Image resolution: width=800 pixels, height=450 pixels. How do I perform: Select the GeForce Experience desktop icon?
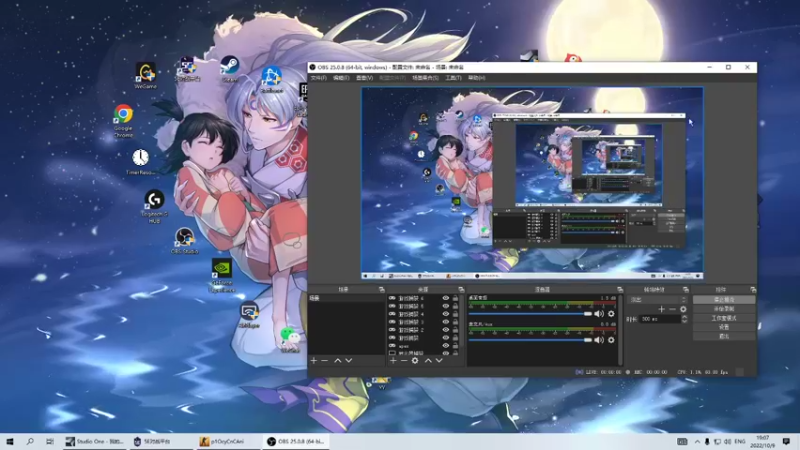click(x=221, y=276)
